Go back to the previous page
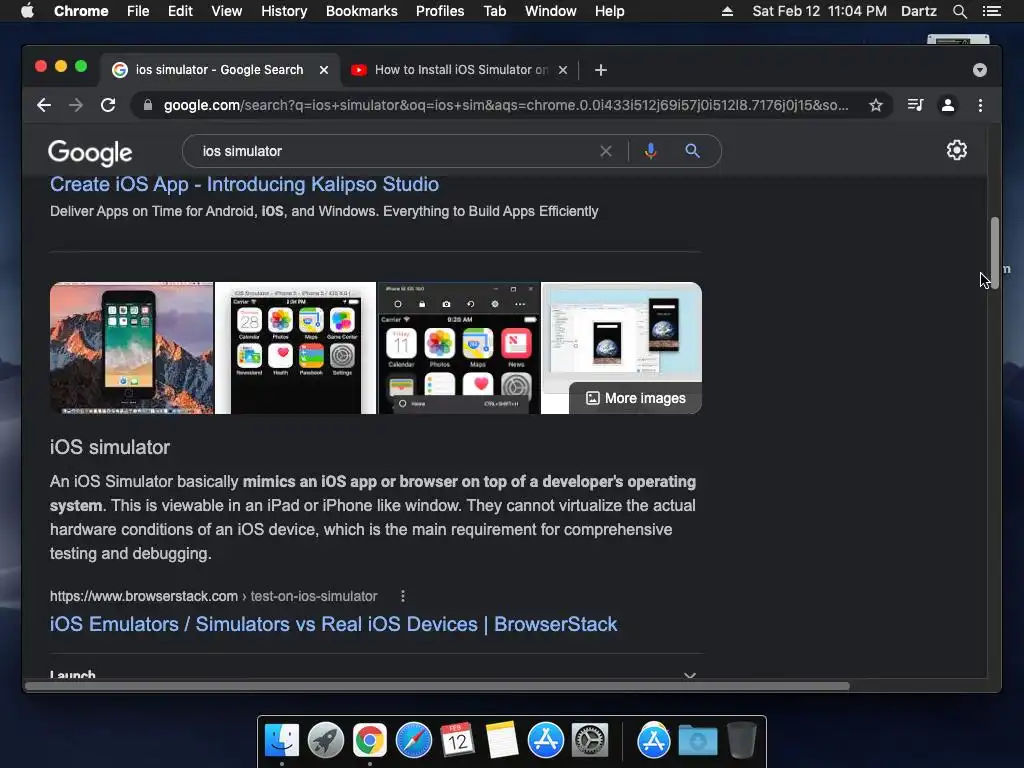 tap(44, 105)
